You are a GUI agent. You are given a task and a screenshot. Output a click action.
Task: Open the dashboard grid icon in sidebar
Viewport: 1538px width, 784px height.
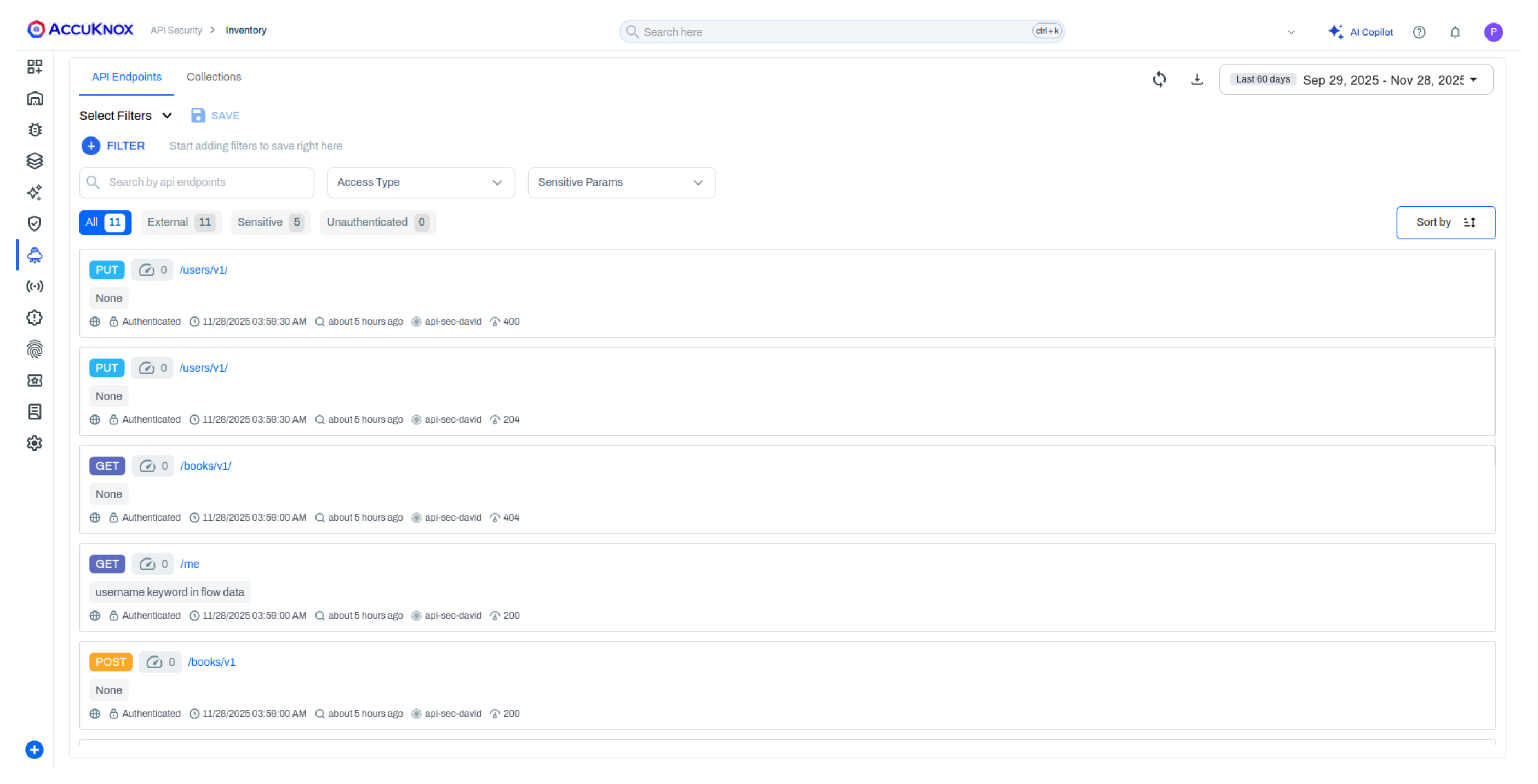click(35, 66)
